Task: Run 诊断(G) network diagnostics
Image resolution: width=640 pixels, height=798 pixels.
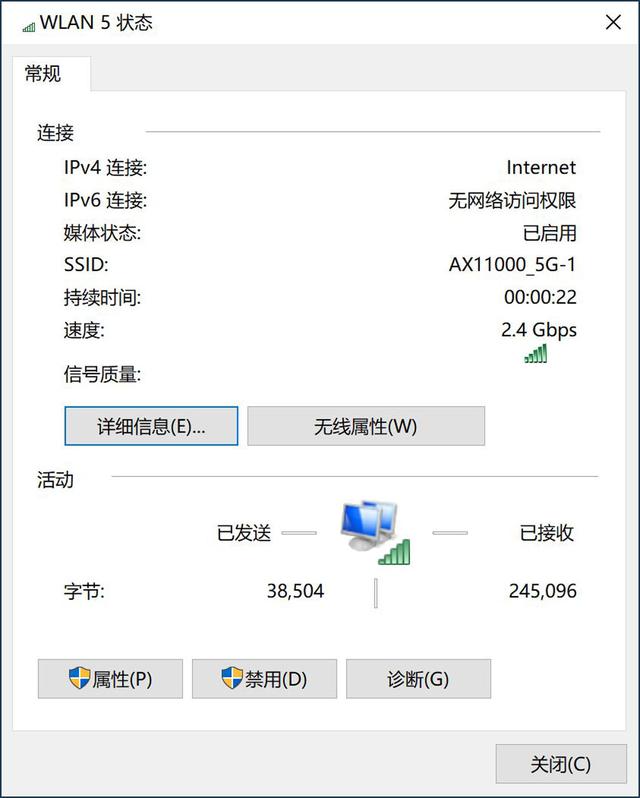Action: (x=418, y=679)
